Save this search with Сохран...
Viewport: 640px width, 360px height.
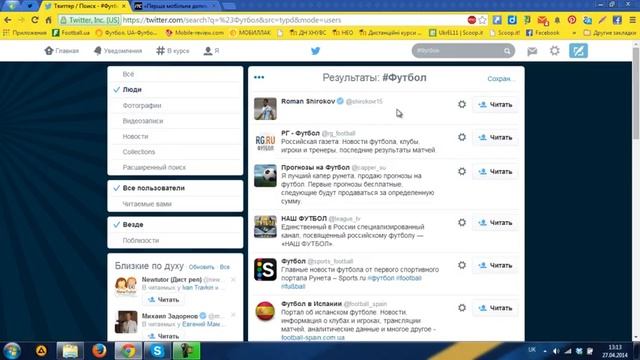click(x=500, y=78)
